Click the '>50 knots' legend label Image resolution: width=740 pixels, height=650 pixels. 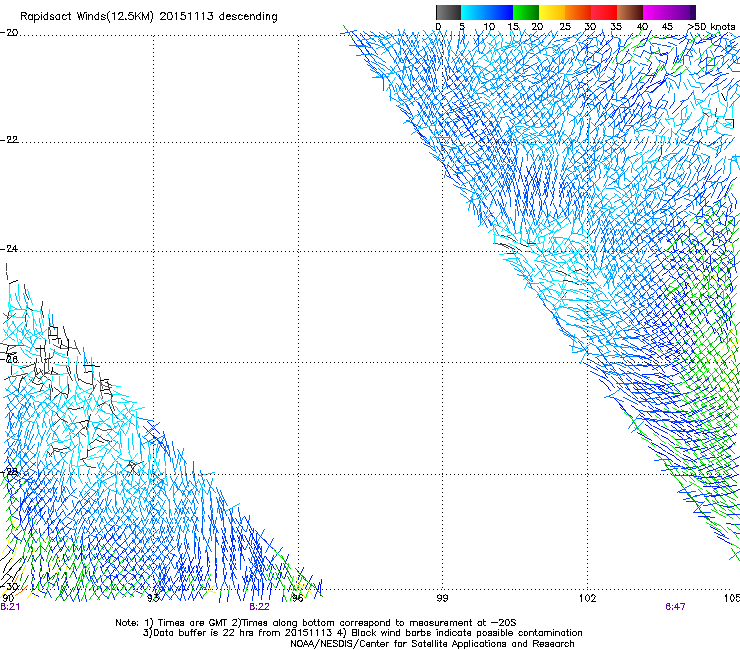[x=711, y=26]
